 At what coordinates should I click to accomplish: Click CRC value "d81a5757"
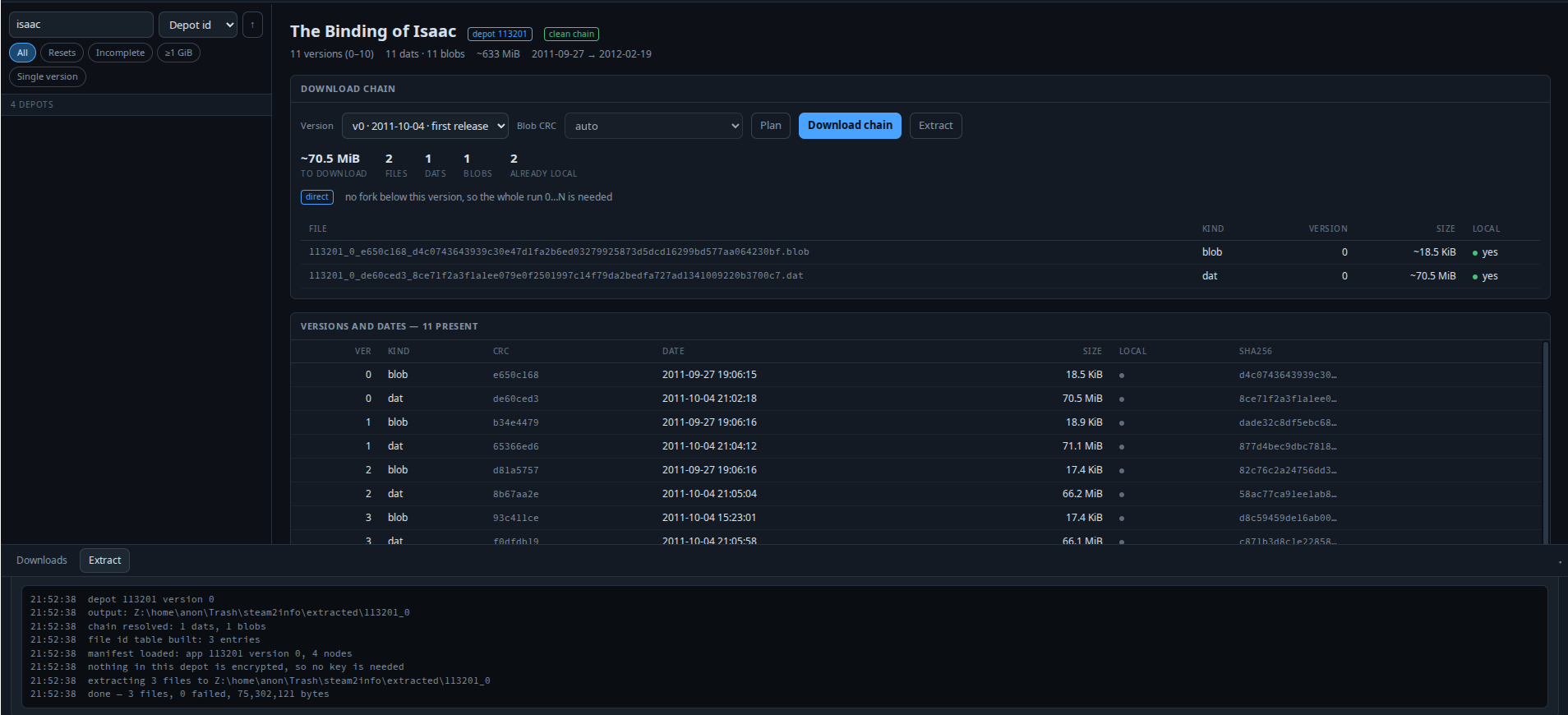click(516, 470)
